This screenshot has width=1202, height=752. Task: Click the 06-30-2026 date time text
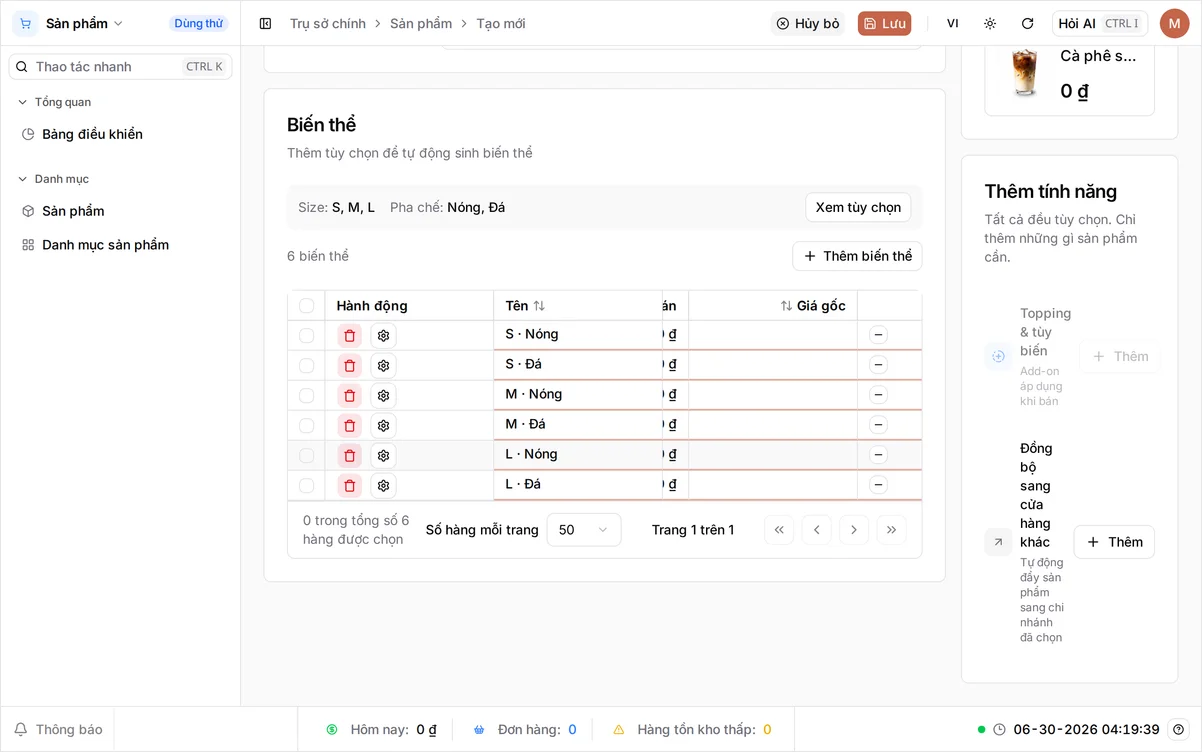point(1086,729)
